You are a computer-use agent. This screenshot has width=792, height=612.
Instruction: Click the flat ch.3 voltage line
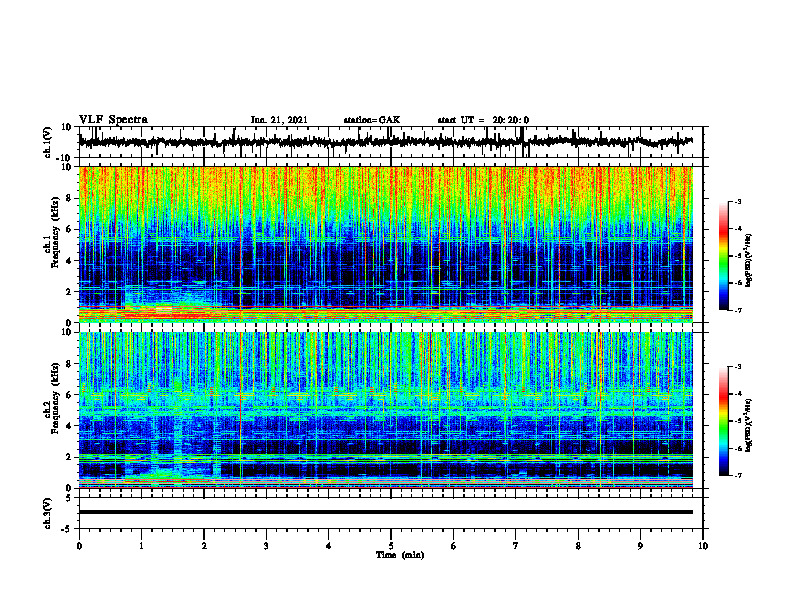pyautogui.click(x=385, y=512)
